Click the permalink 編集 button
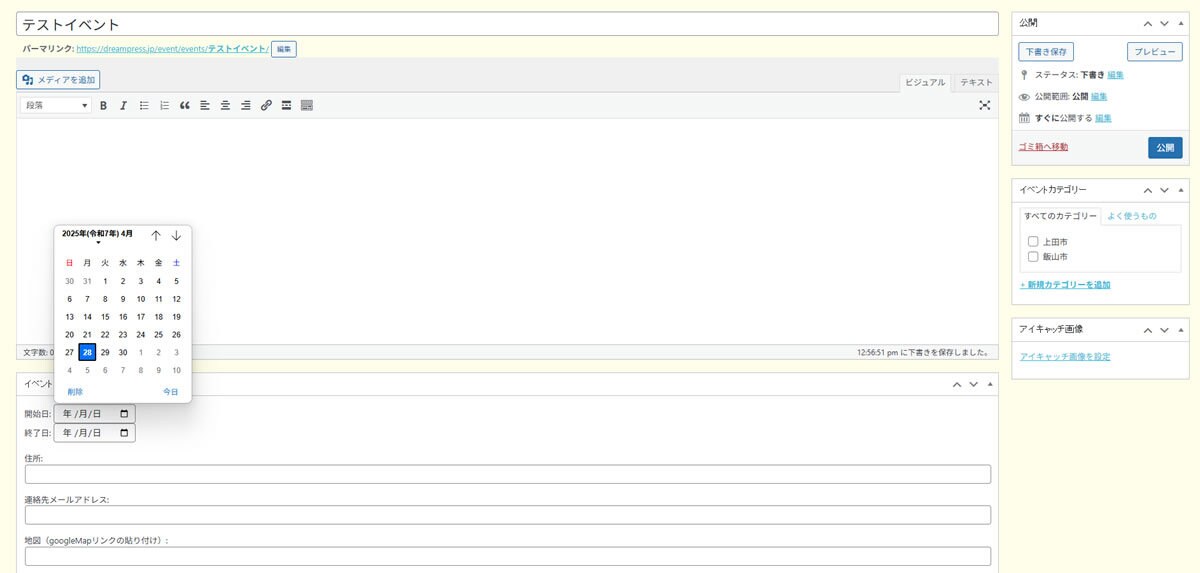Image resolution: width=1200 pixels, height=573 pixels. [x=284, y=49]
